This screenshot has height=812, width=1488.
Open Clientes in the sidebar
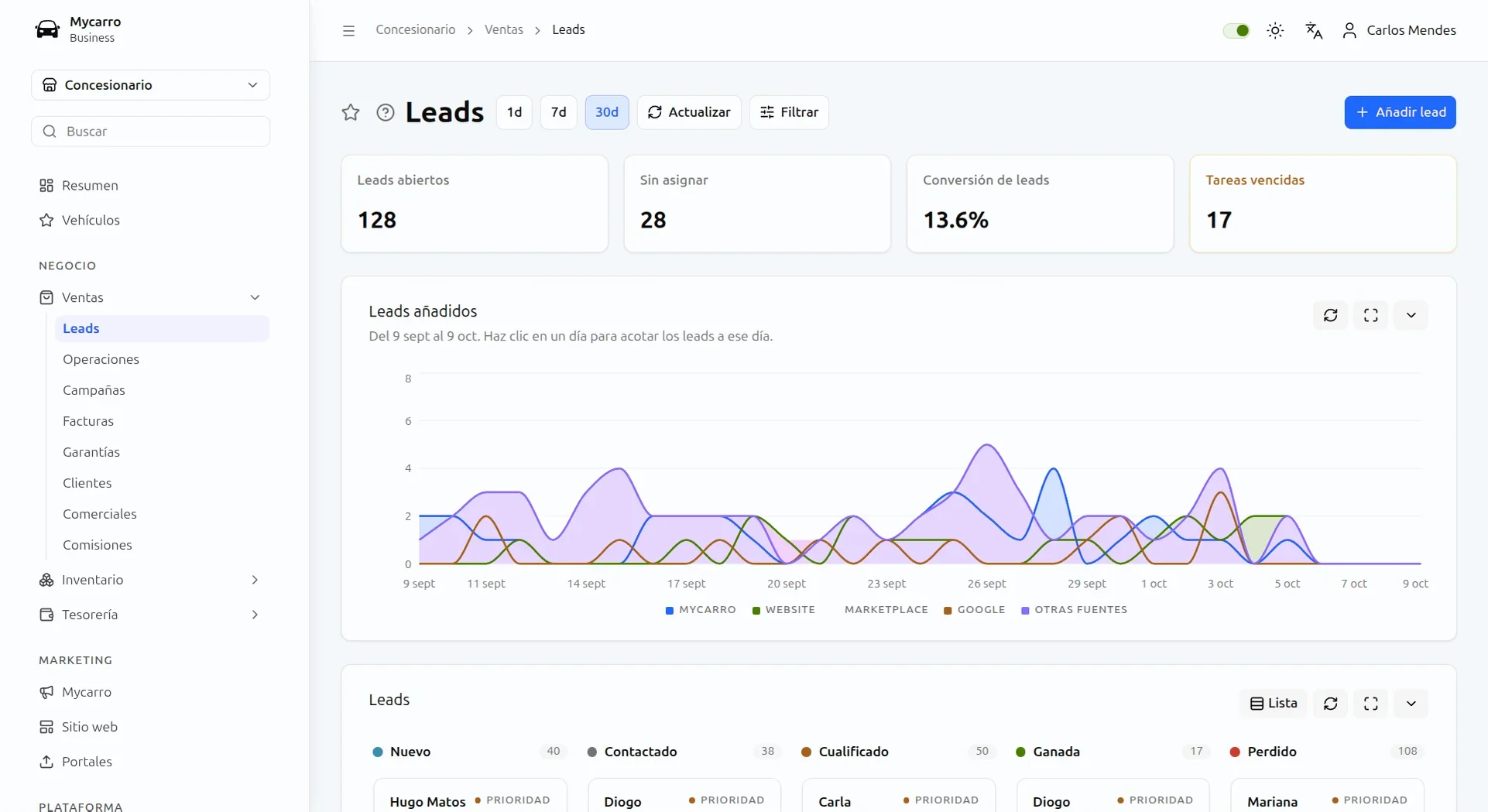pyautogui.click(x=163, y=483)
